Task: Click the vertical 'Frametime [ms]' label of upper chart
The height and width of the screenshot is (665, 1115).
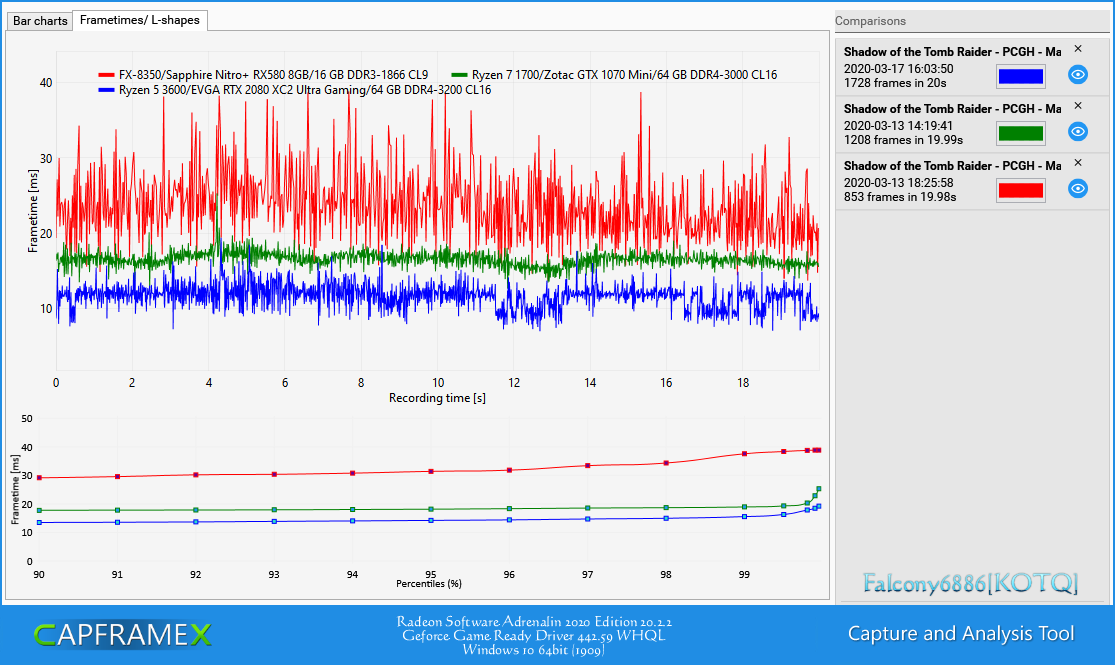Action: pyautogui.click(x=33, y=211)
